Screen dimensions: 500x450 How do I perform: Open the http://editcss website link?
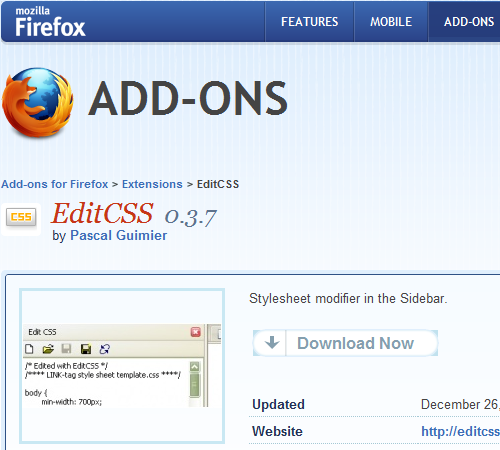point(460,431)
